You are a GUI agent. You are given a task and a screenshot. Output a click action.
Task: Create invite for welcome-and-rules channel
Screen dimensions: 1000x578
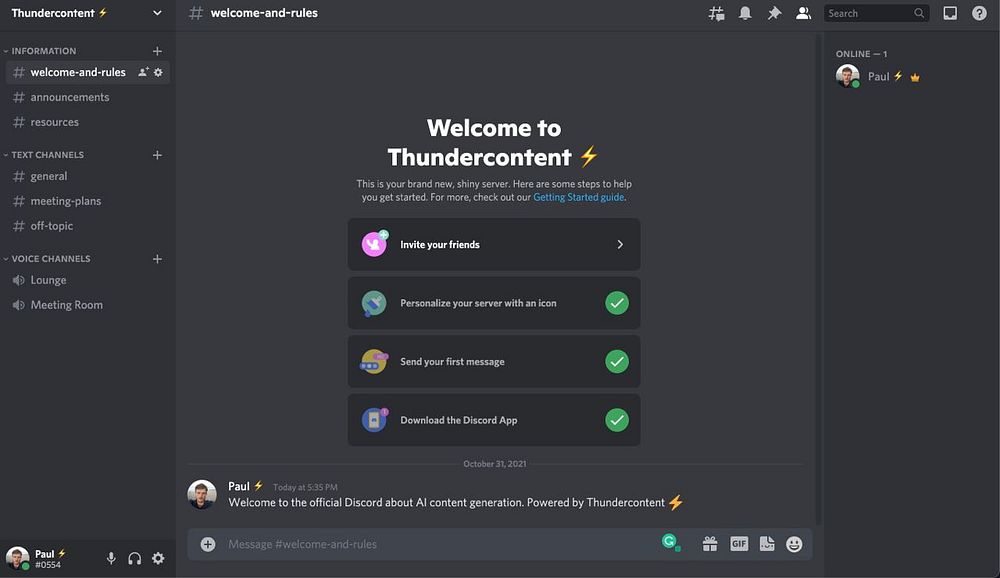tap(143, 72)
